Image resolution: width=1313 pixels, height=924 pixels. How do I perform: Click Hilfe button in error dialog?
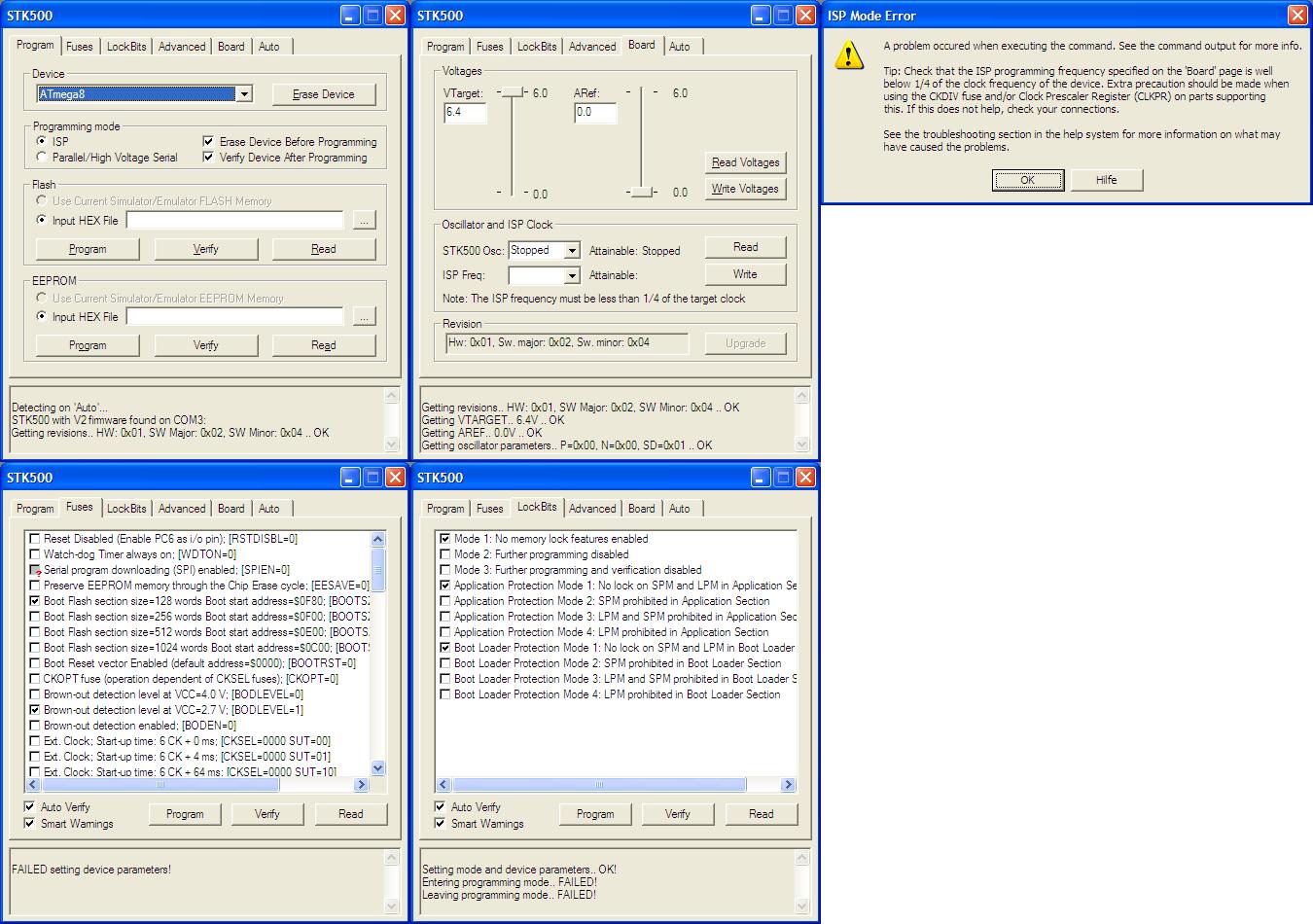pos(1106,180)
